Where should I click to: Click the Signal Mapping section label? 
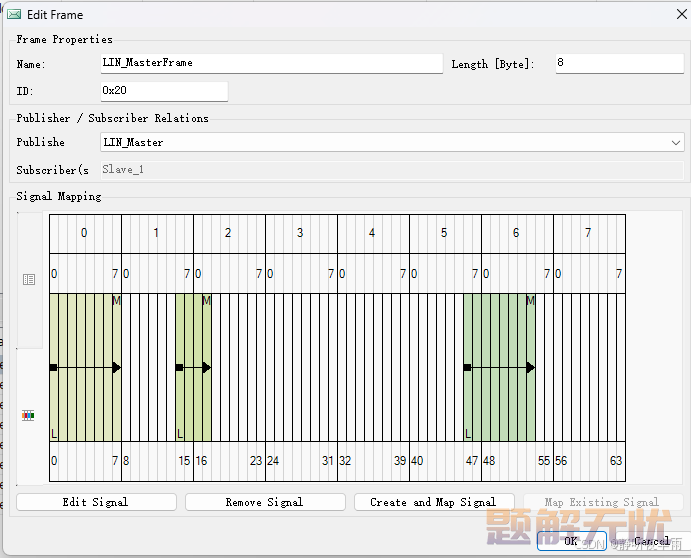pyautogui.click(x=59, y=196)
